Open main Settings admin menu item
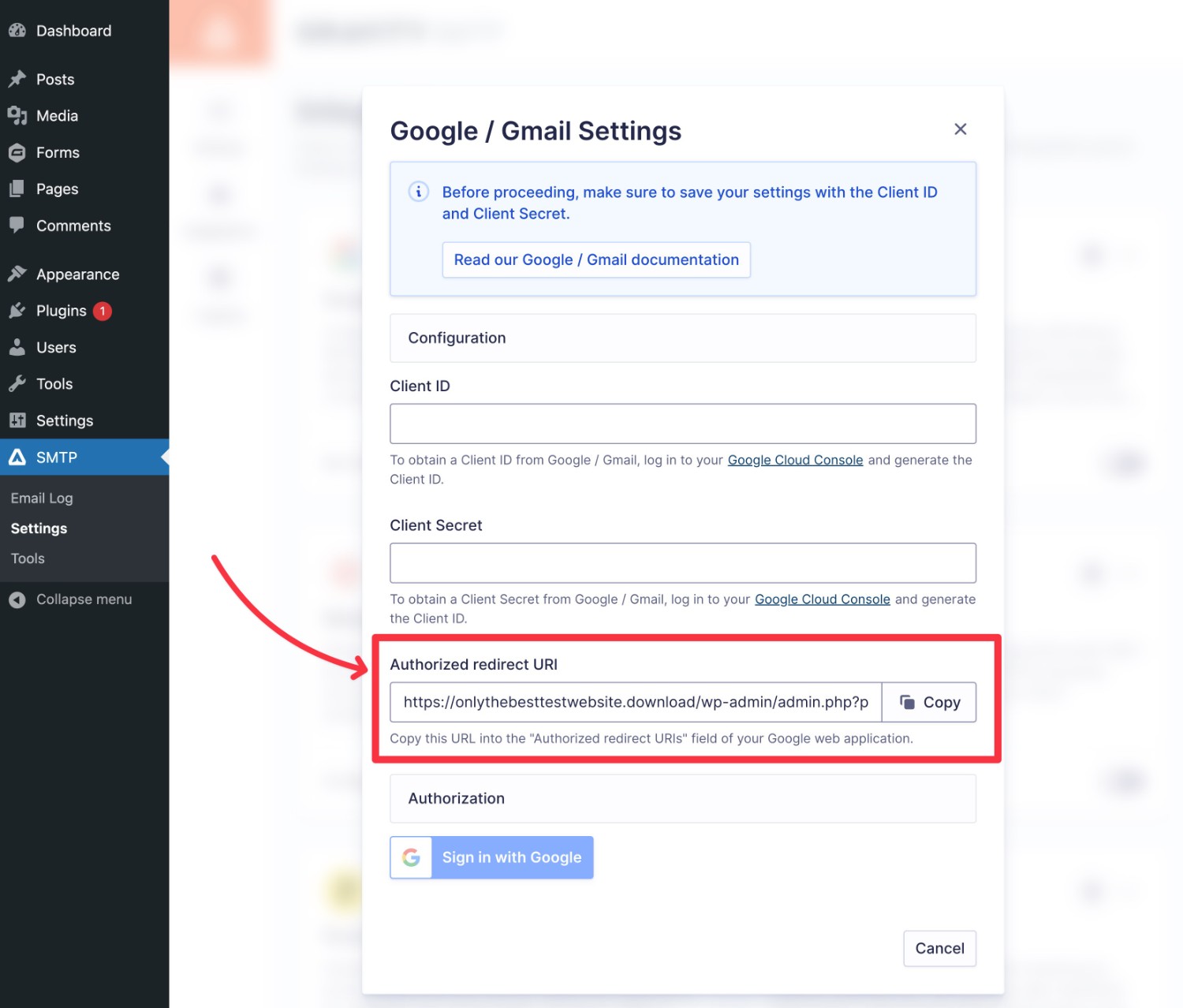This screenshot has width=1183, height=1008. click(x=84, y=420)
